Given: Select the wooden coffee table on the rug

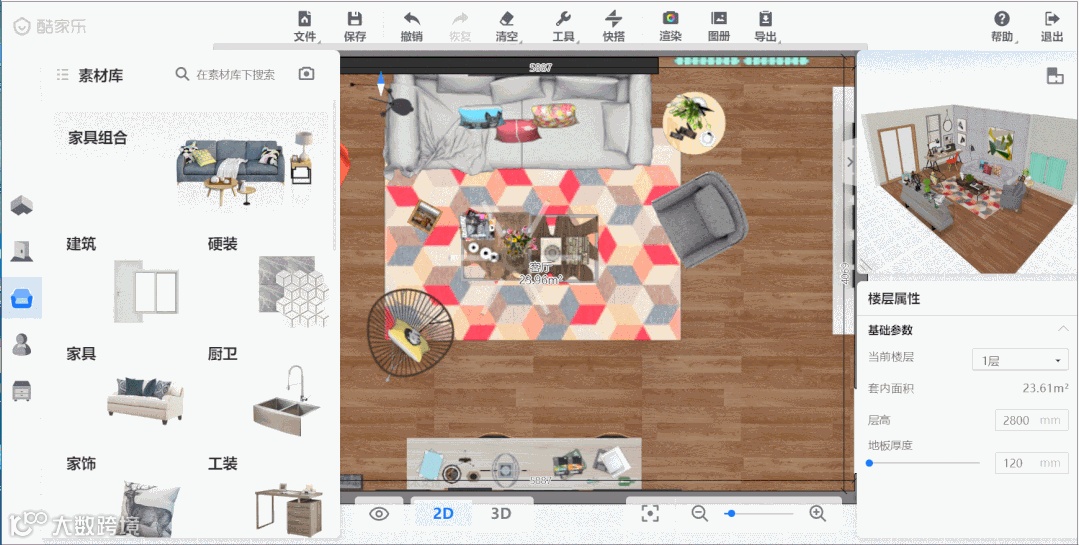Looking at the screenshot, I should pyautogui.click(x=530, y=246).
